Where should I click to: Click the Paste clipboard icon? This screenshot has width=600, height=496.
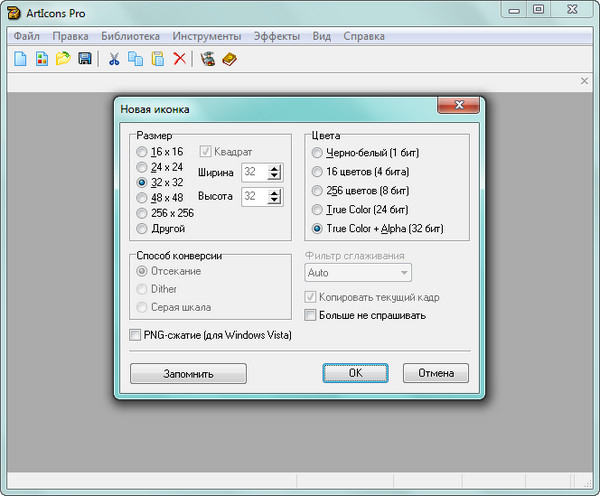click(x=157, y=59)
